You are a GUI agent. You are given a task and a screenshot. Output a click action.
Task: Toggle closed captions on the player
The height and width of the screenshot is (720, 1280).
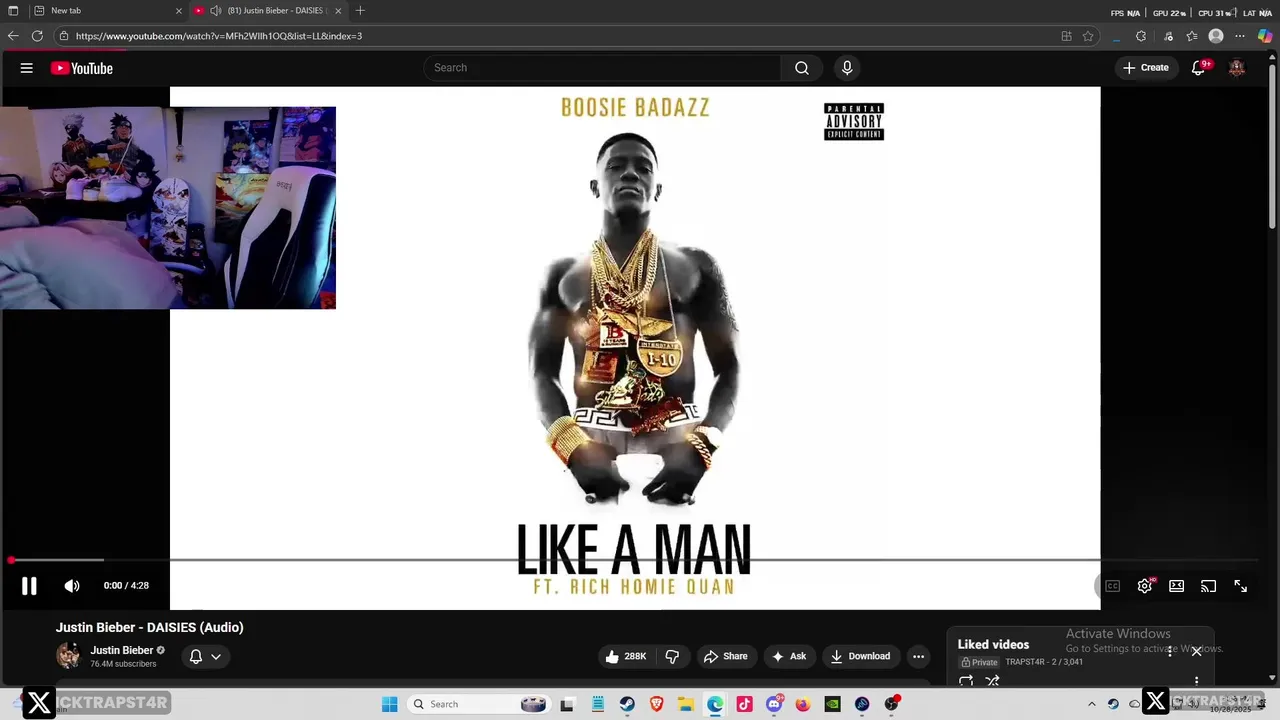click(1112, 586)
